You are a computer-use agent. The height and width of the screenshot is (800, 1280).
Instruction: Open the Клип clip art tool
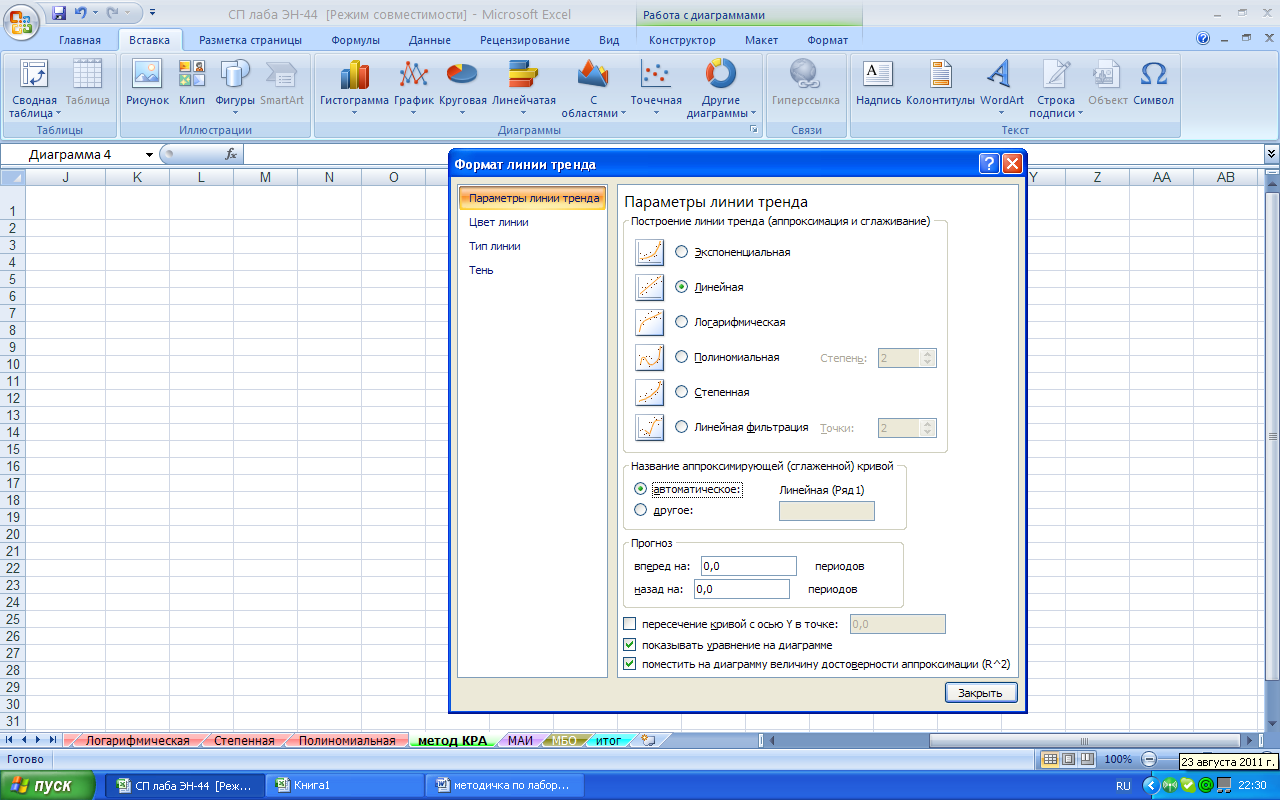[x=192, y=83]
